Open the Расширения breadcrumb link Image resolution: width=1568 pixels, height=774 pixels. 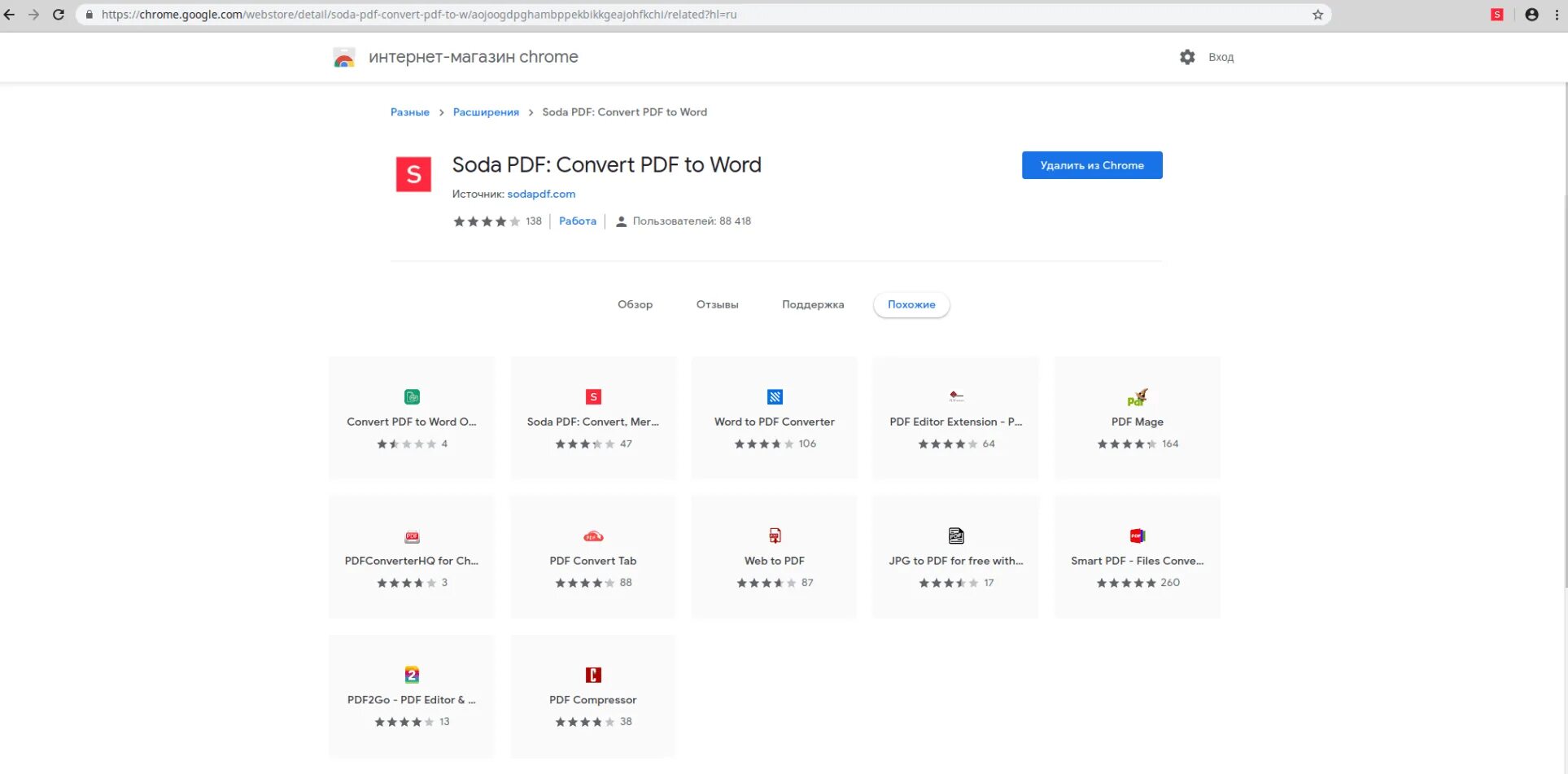pos(486,112)
